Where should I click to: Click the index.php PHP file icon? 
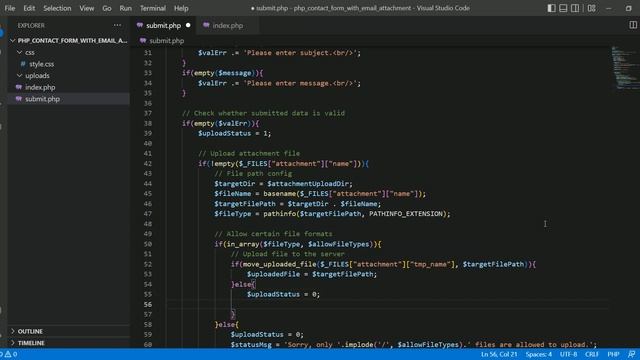click(19, 87)
